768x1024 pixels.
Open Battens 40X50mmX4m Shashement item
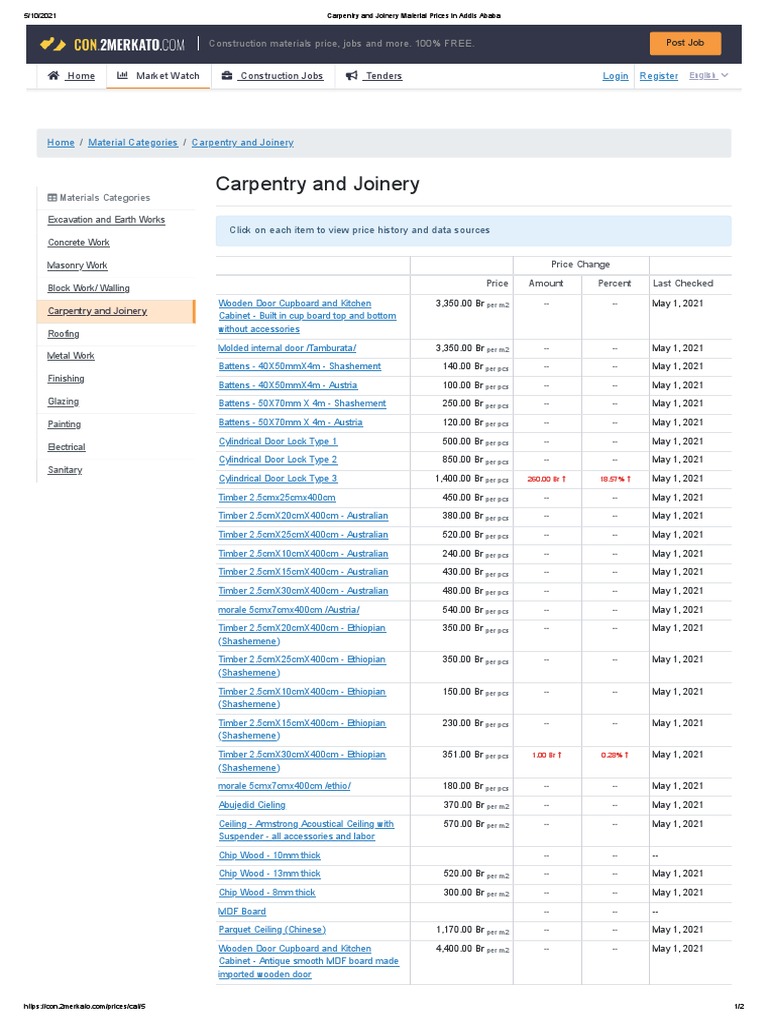coord(300,366)
